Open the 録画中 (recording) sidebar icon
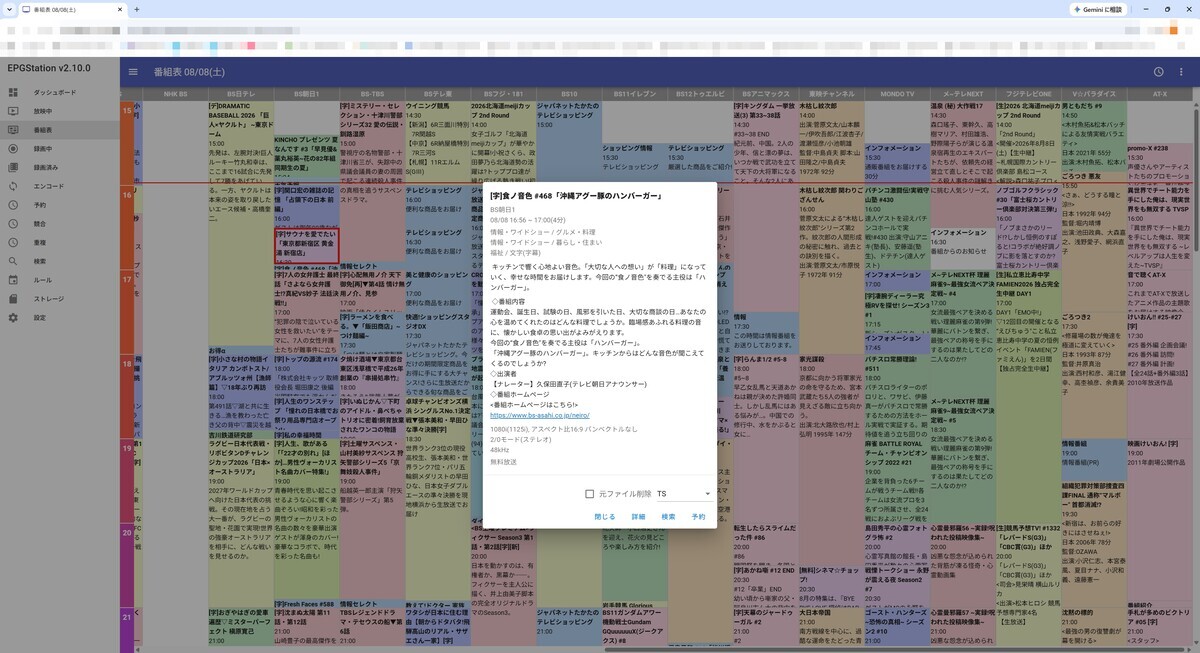Image resolution: width=1200 pixels, height=653 pixels. click(13, 148)
